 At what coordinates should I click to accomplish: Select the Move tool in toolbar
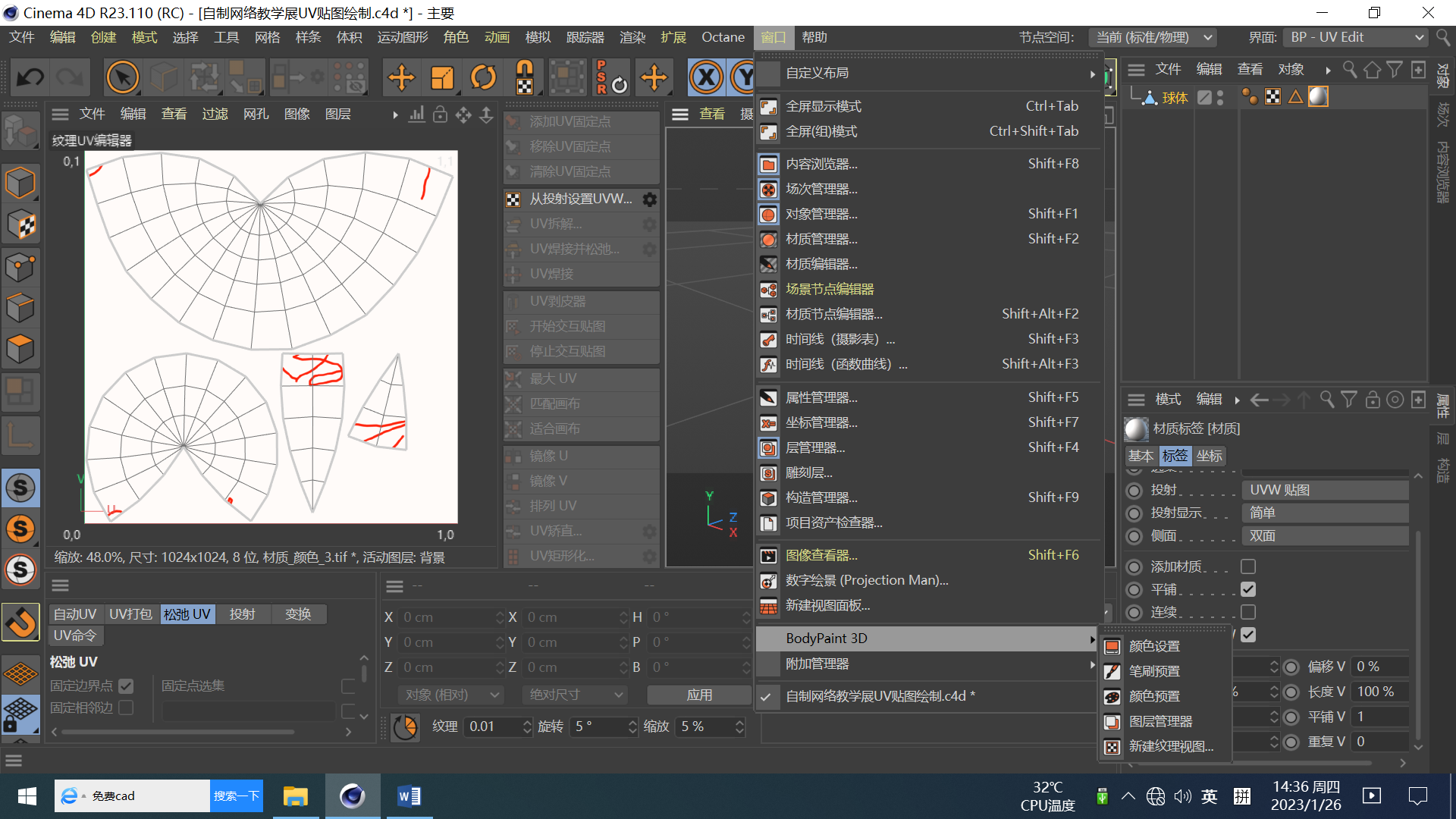pos(401,77)
